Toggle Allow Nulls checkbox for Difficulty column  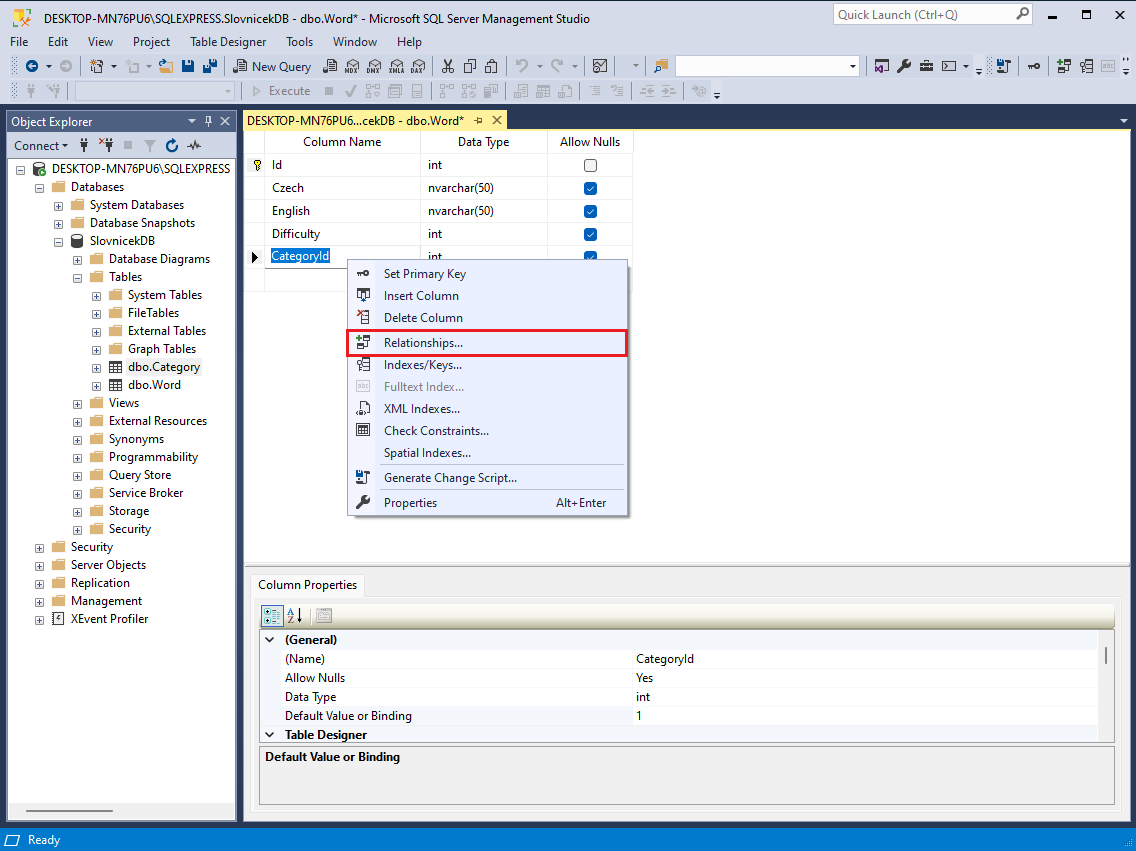[590, 234]
